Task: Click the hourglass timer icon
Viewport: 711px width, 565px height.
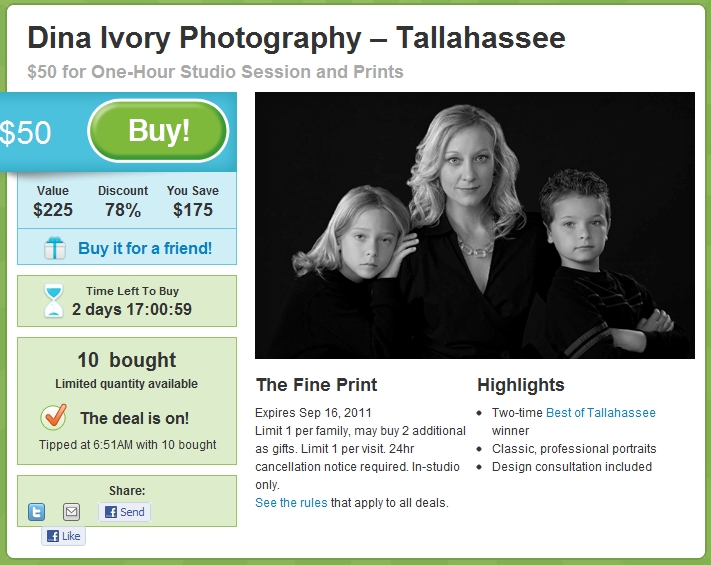Action: [54, 300]
